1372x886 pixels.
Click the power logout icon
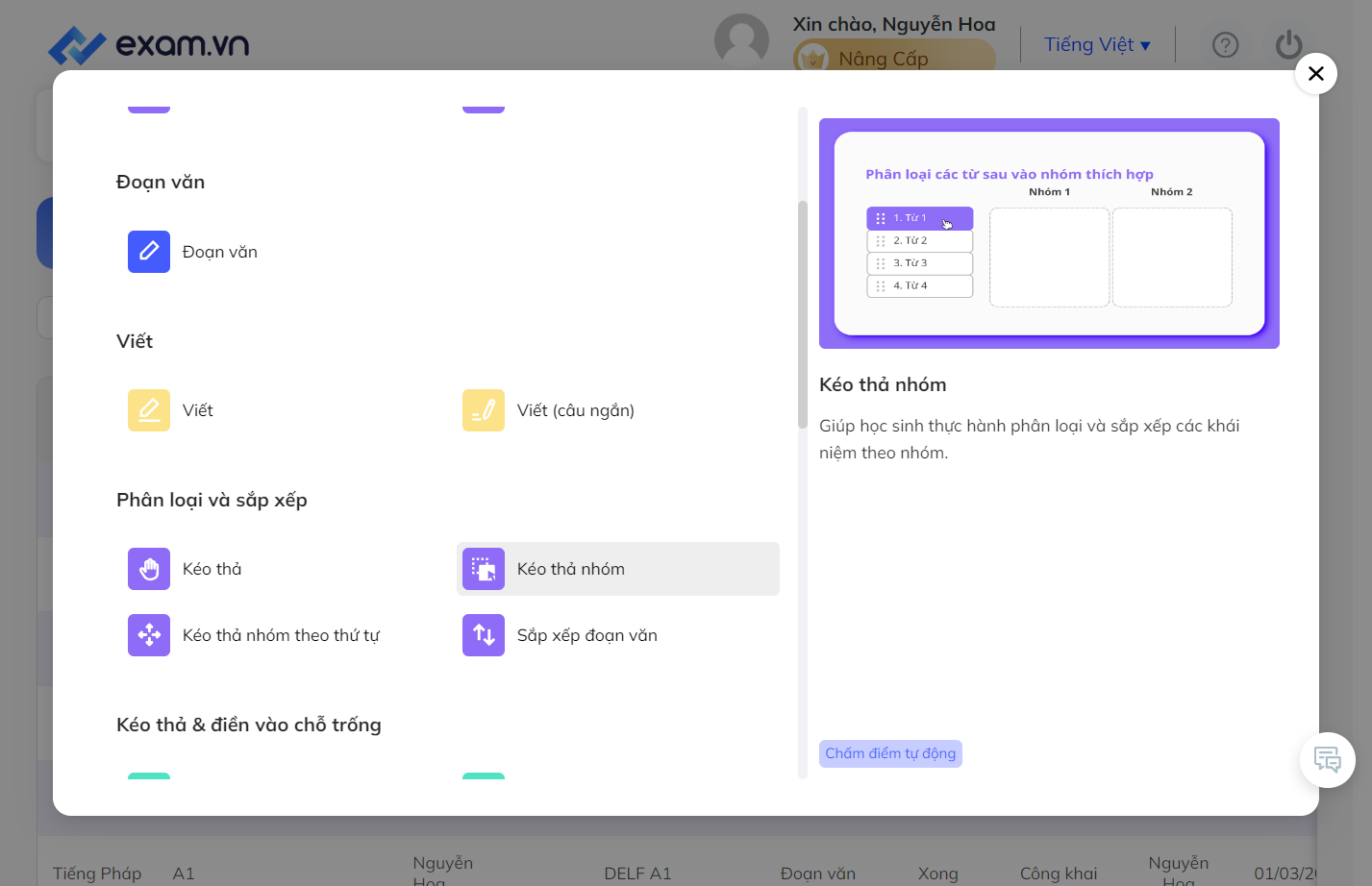1288,45
